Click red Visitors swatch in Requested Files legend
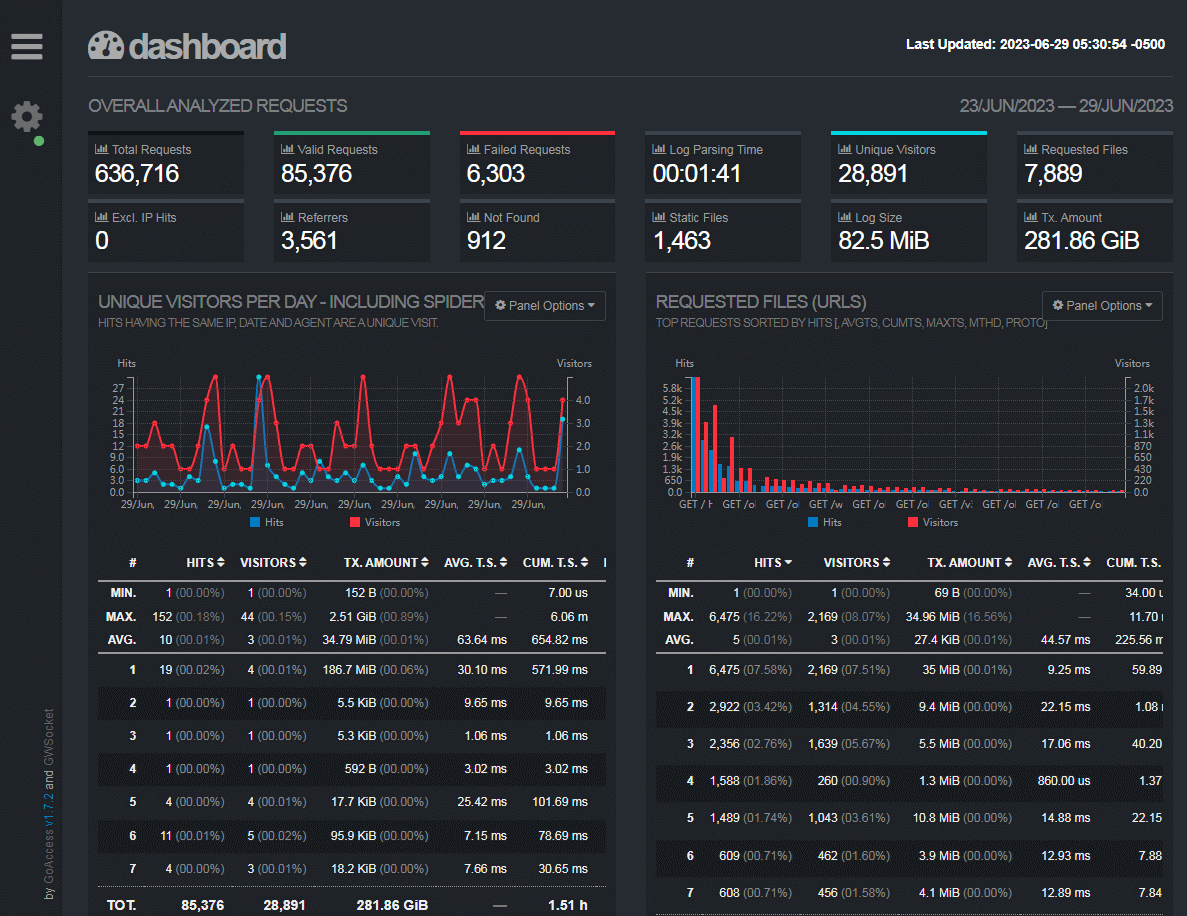Image resolution: width=1187 pixels, height=916 pixels. [x=914, y=522]
